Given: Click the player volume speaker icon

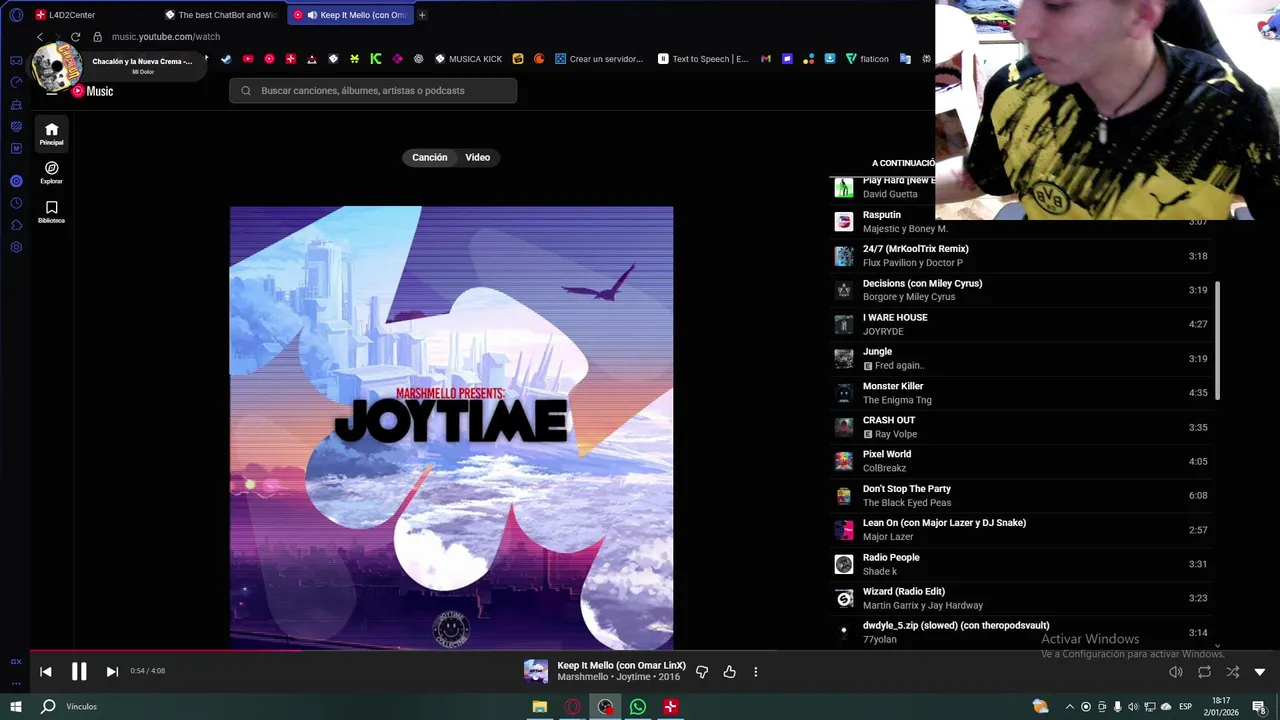Looking at the screenshot, I should pos(1176,672).
